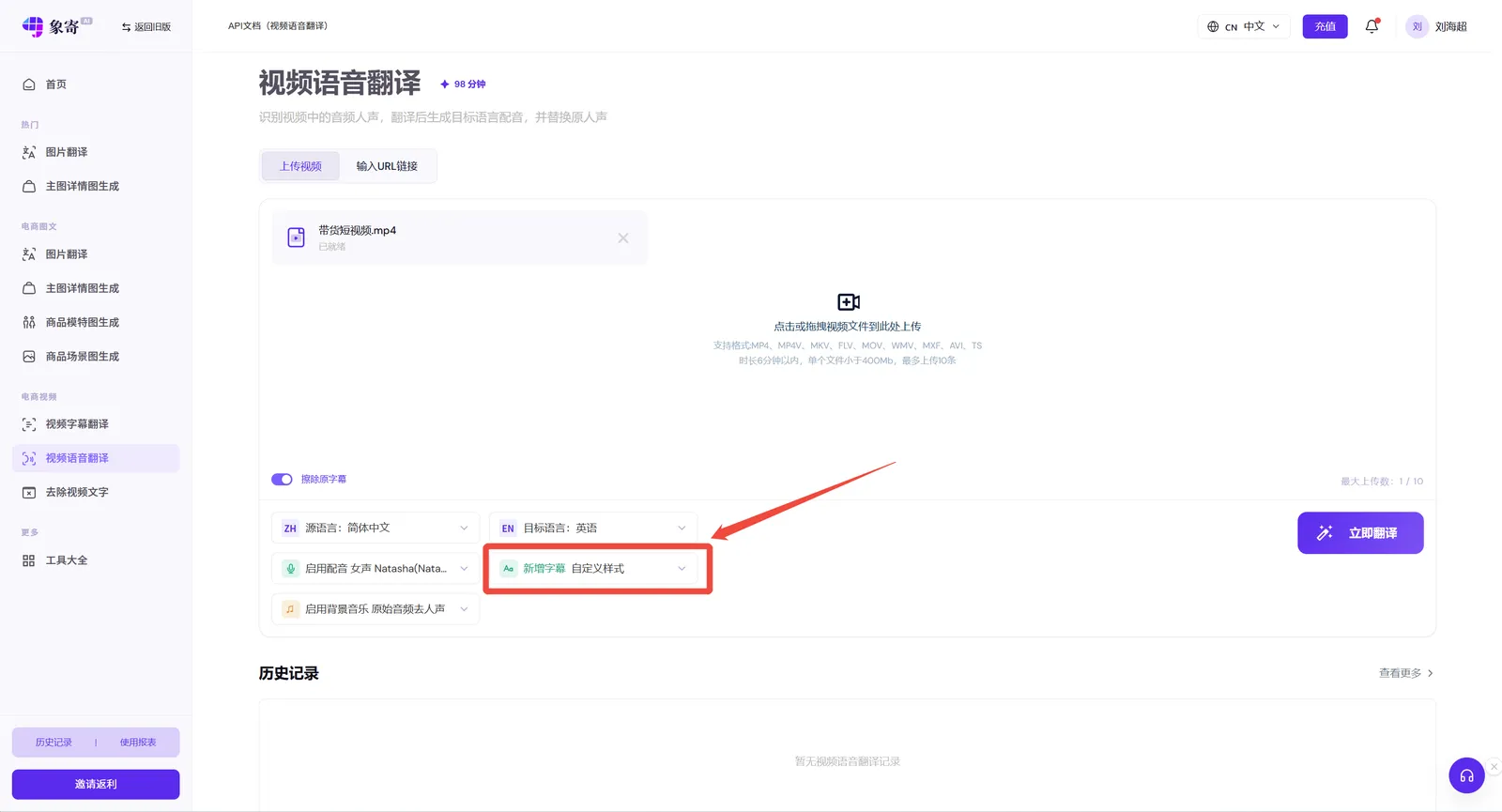The image size is (1502, 812).
Task: Open the 启用背景音乐 dropdown
Action: (x=375, y=609)
